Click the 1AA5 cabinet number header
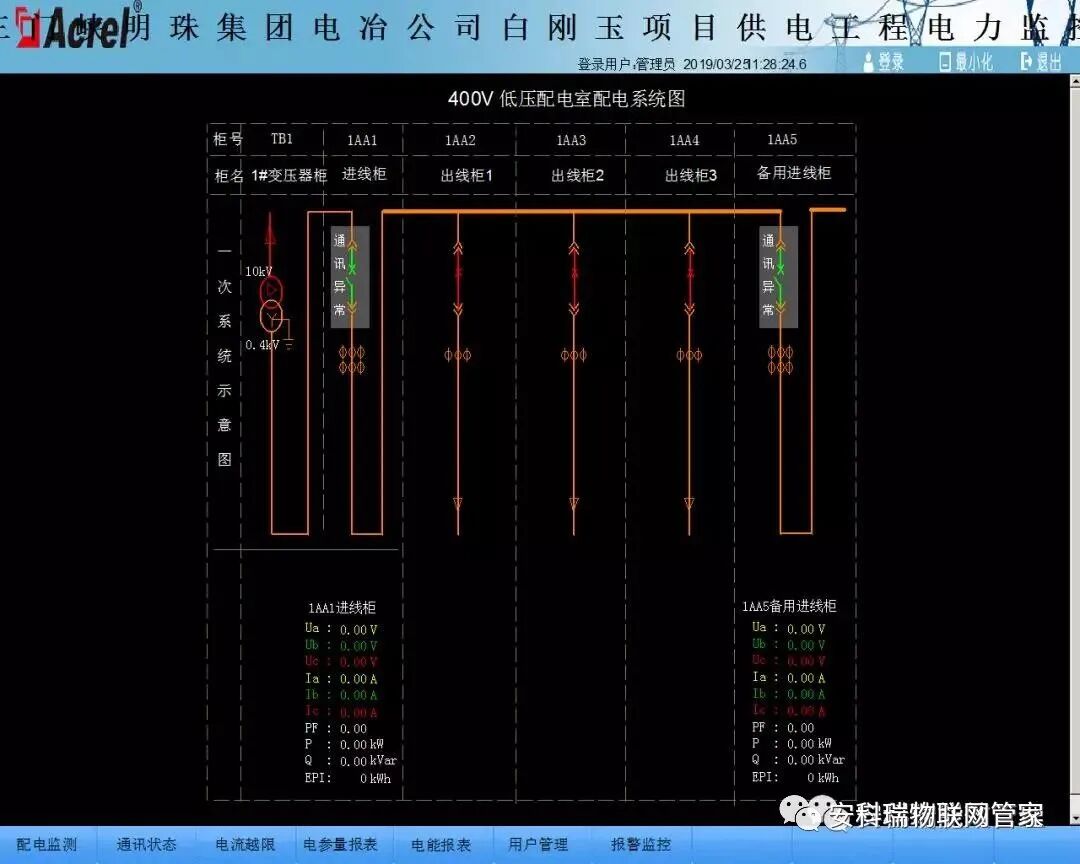 pyautogui.click(x=782, y=140)
